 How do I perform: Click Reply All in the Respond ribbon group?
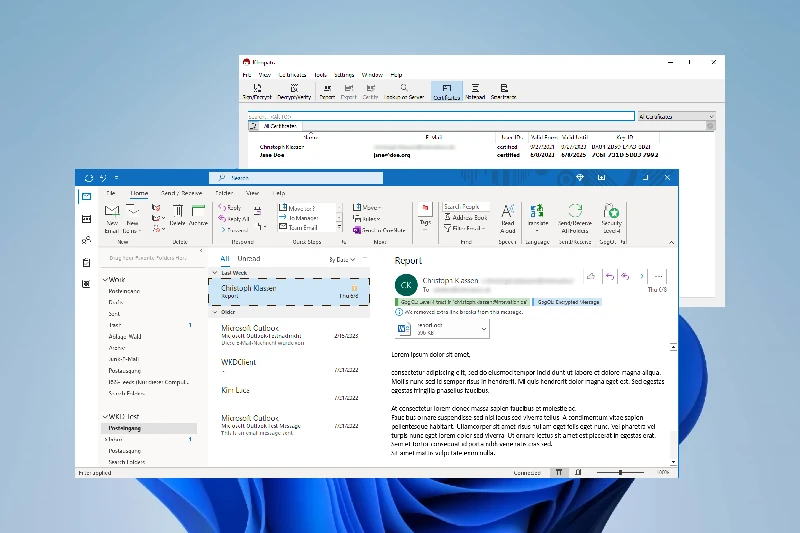tap(234, 219)
